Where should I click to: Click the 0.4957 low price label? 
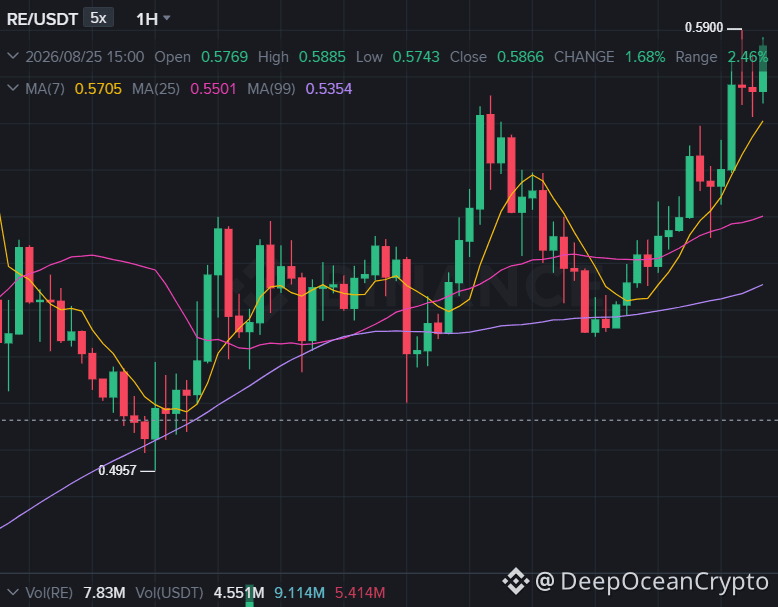(x=117, y=470)
